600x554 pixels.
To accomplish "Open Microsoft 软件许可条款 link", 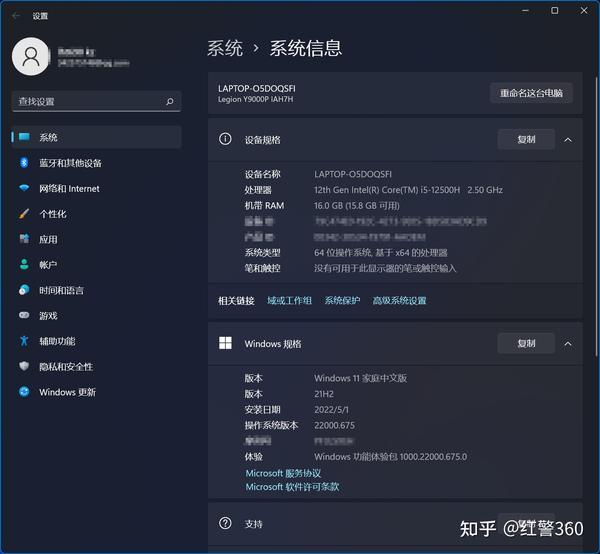I will (x=292, y=487).
